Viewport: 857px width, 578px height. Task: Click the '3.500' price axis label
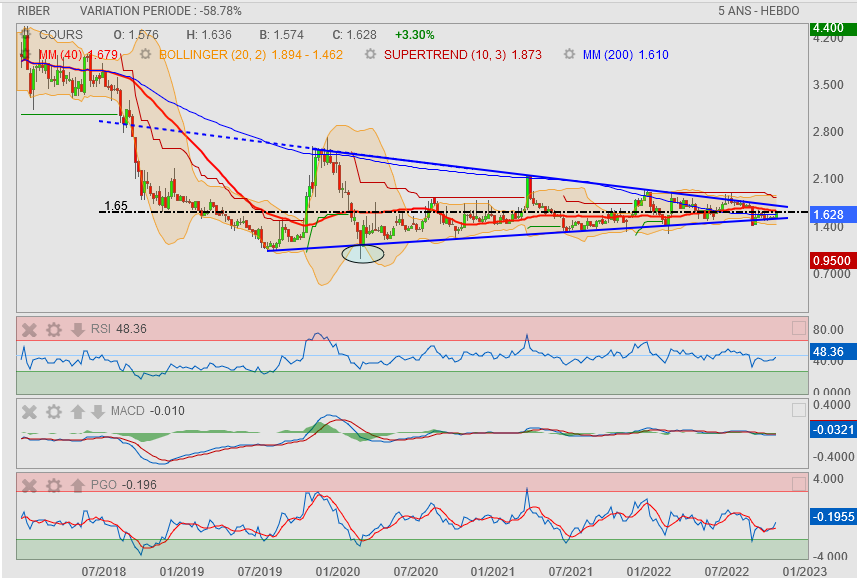point(829,85)
